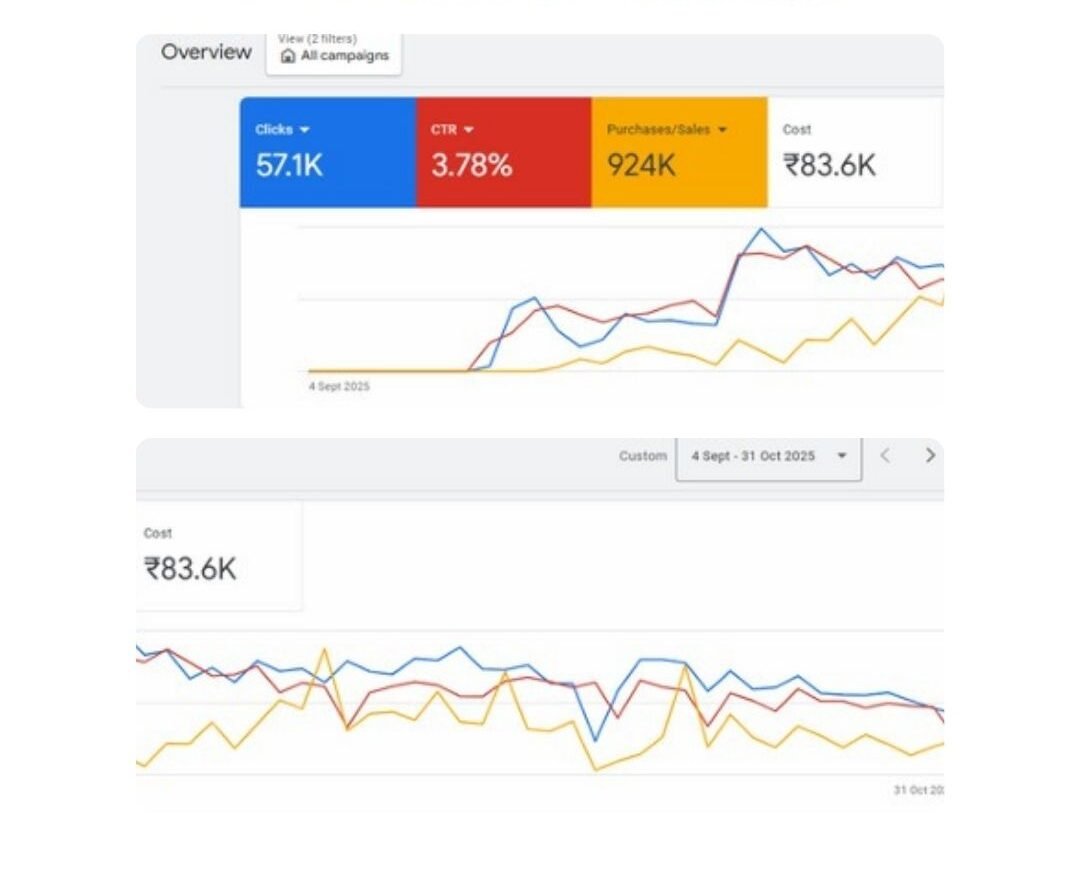Open the All campaigns view filter

coord(334,55)
